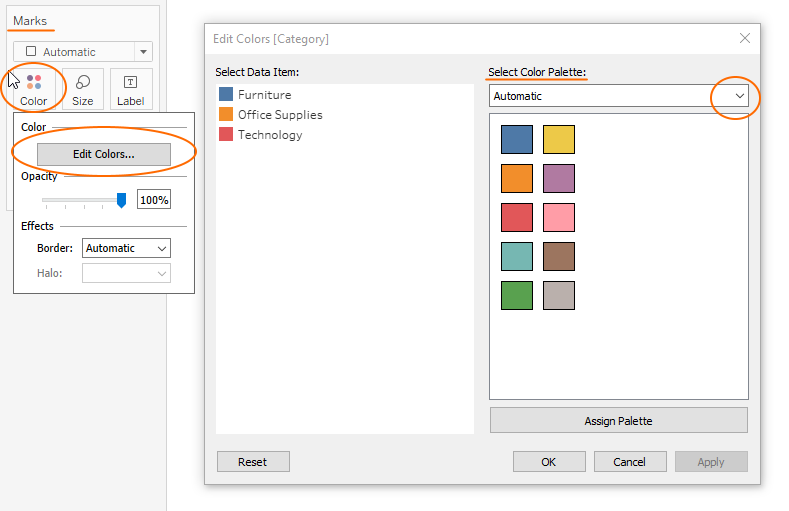The image size is (789, 511).
Task: Confirm with the OK button
Action: click(x=548, y=462)
